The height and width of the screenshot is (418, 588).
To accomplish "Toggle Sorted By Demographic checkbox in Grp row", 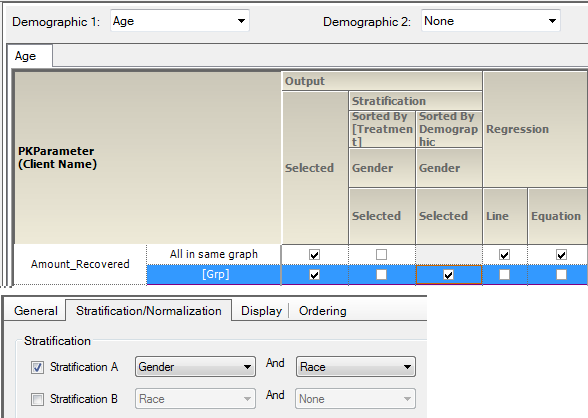I will click(448, 275).
